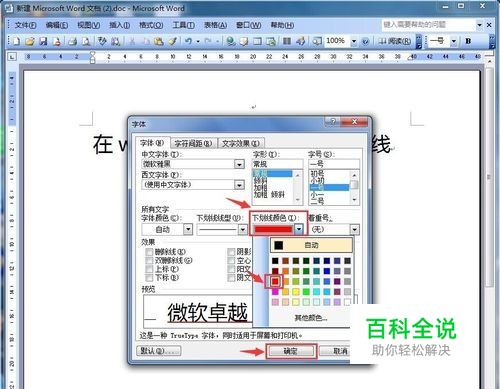Click the Columns toolbar icon
500x389 pixels.
tap(287, 41)
